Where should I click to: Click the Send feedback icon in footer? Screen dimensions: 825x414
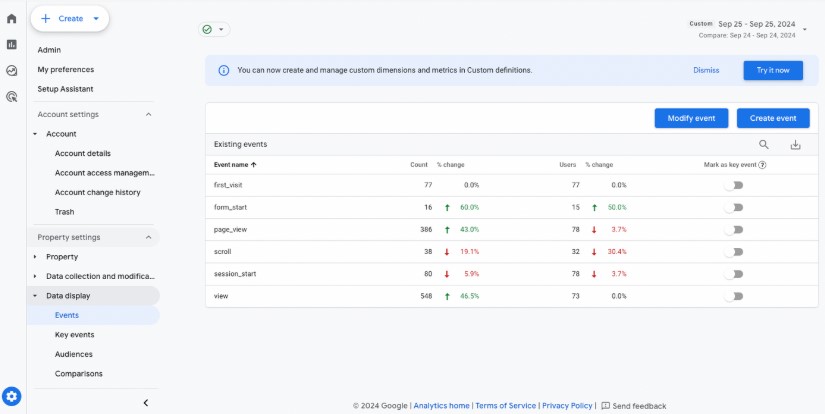pyautogui.click(x=606, y=406)
